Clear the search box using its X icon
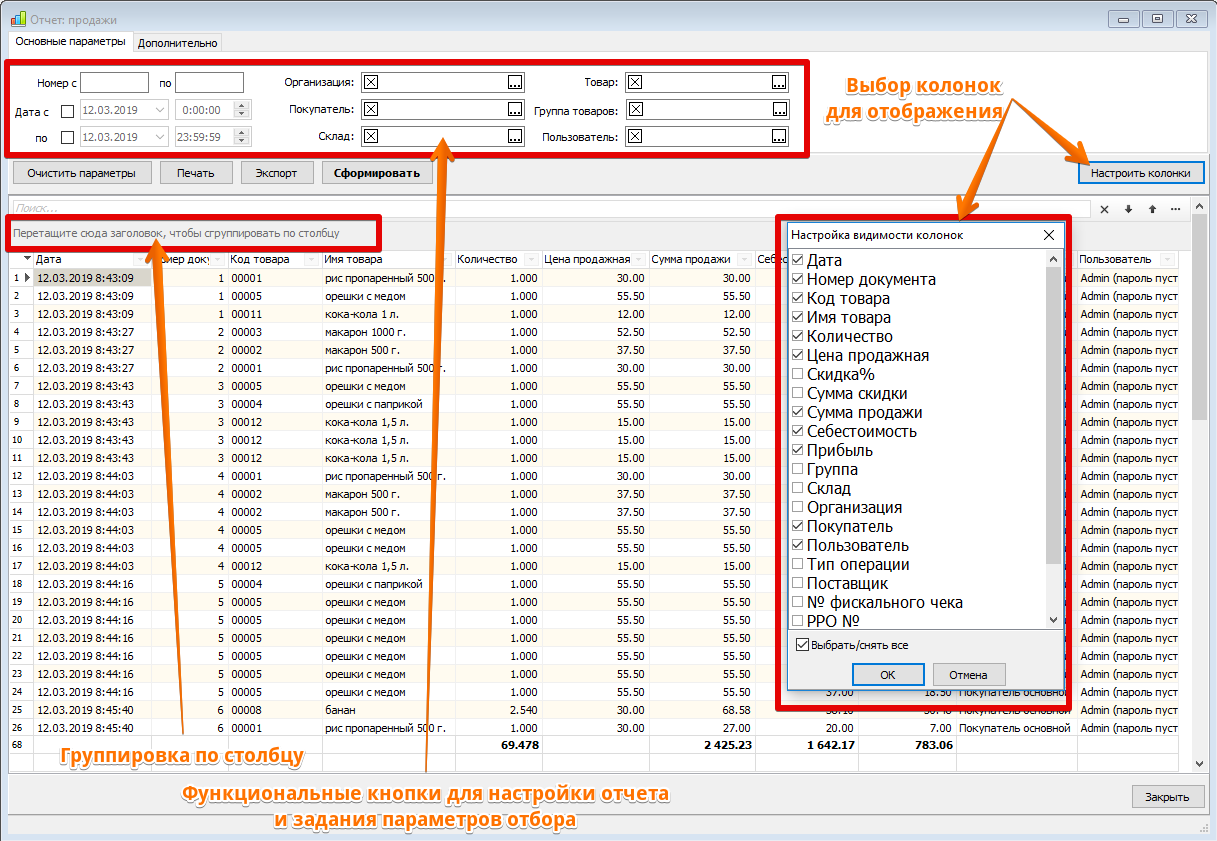This screenshot has height=841, width=1217. (x=1105, y=209)
